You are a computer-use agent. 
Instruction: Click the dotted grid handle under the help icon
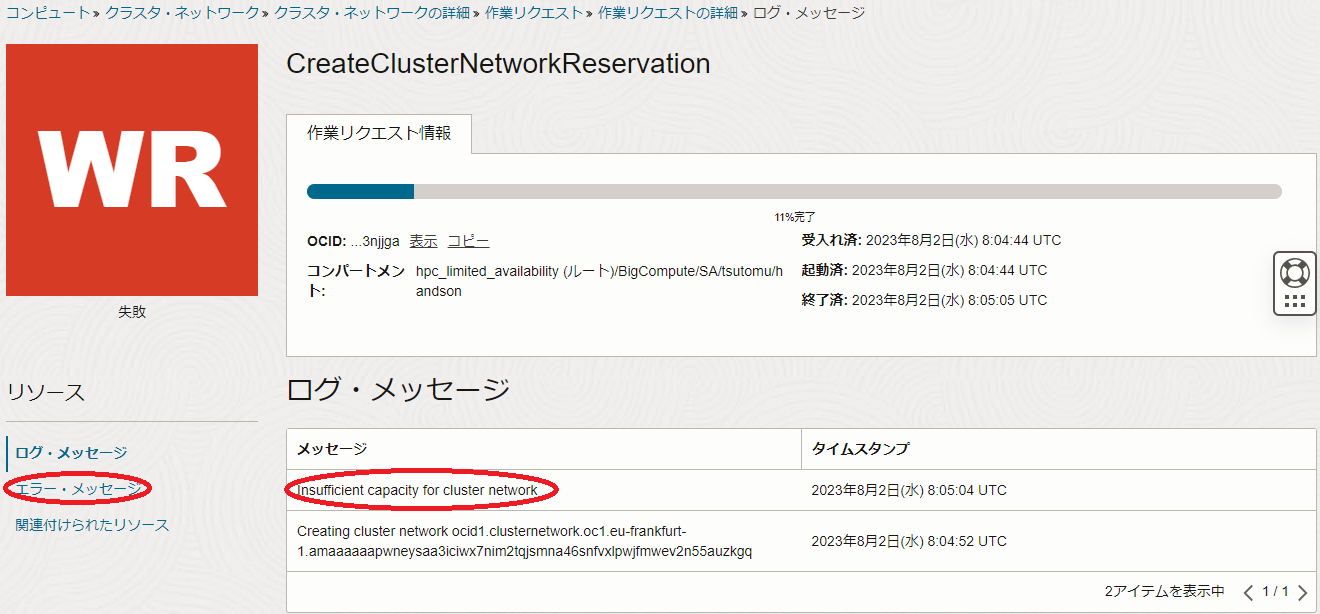click(1294, 301)
